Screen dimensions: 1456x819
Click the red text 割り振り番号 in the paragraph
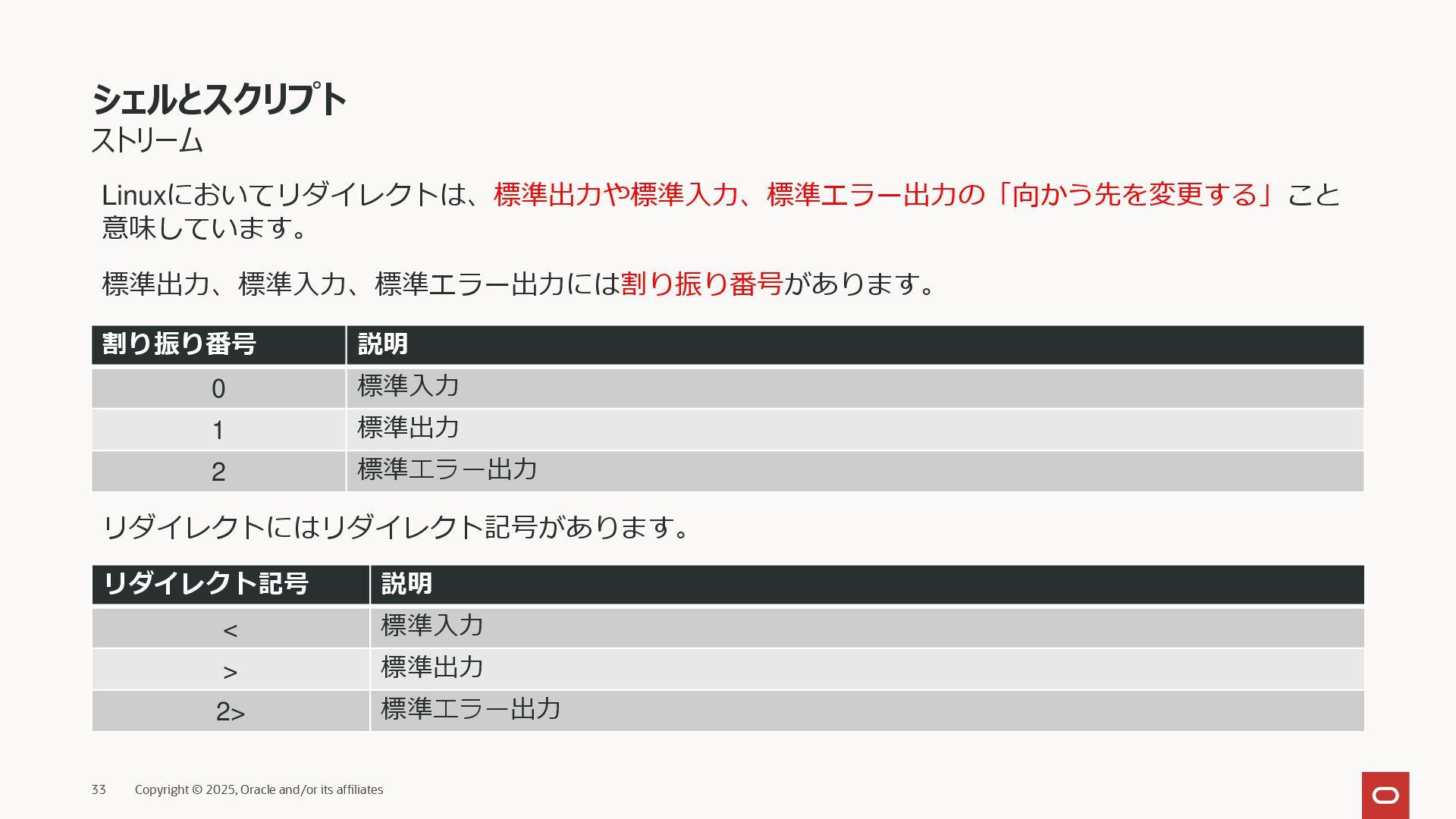coord(701,284)
